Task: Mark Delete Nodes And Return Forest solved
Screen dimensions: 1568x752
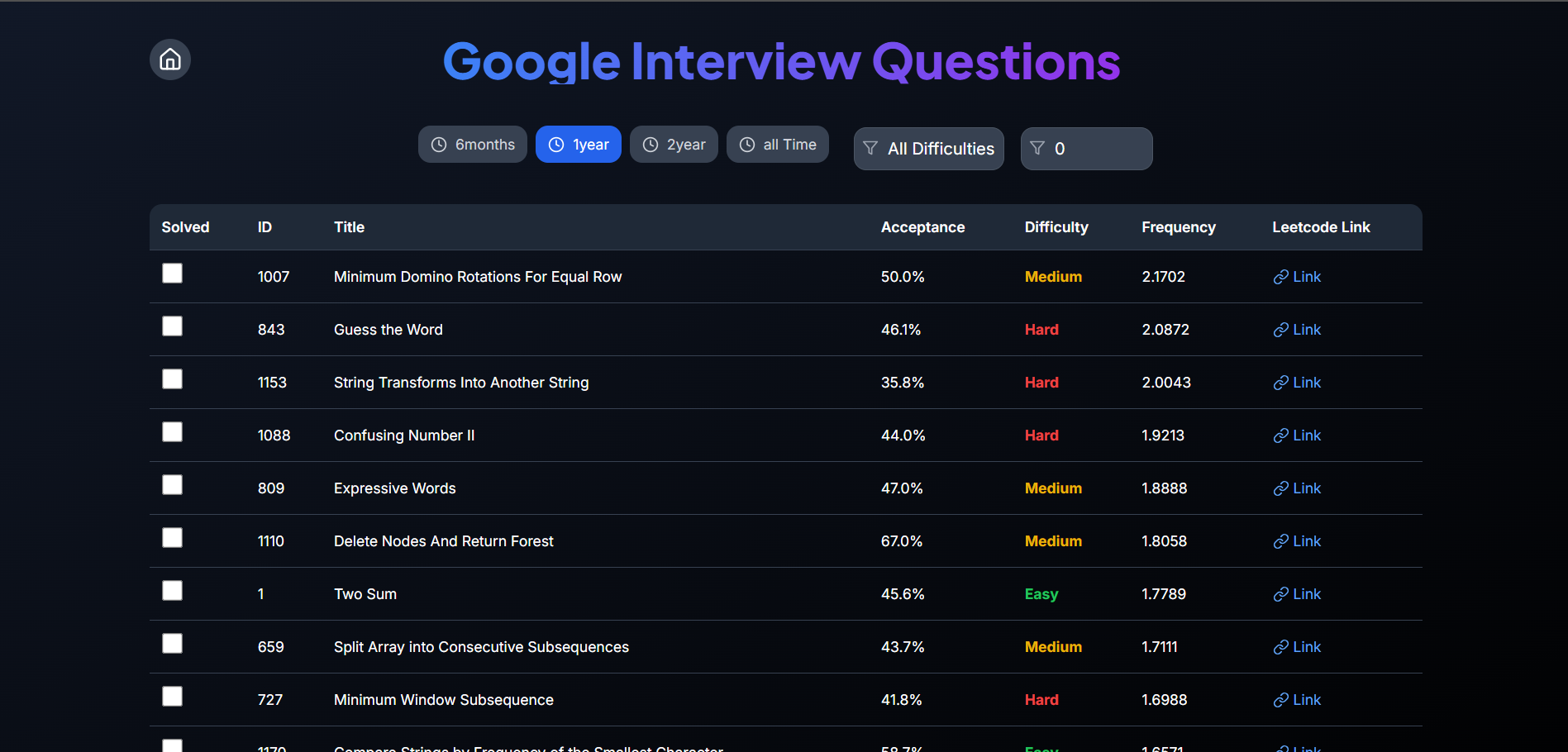Action: (x=172, y=538)
